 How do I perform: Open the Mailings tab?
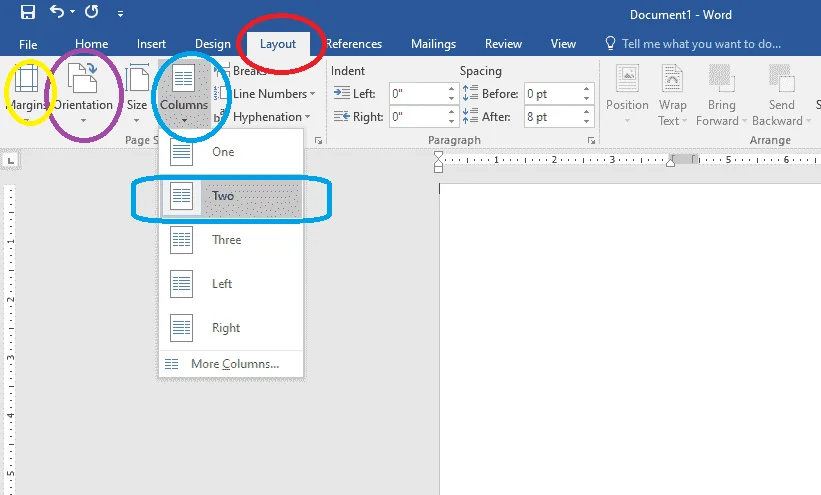[x=433, y=44]
